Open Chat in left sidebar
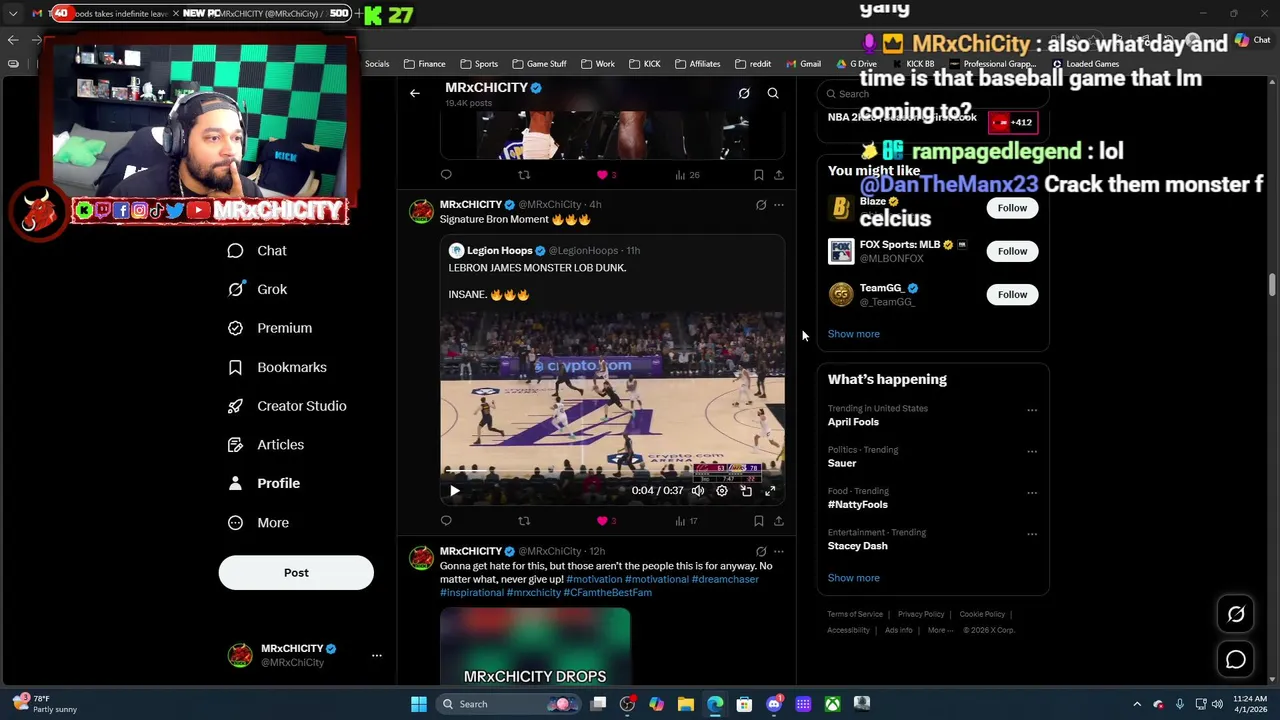Screen dimensions: 1280x720 click(x=257, y=251)
